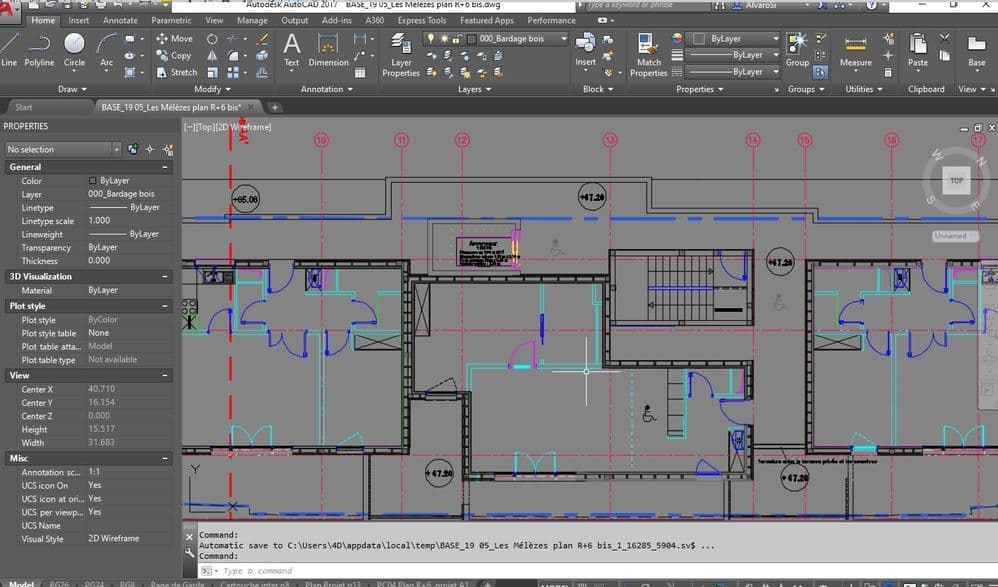Switch to the Model layout tab
This screenshot has width=998, height=587.
[21, 581]
